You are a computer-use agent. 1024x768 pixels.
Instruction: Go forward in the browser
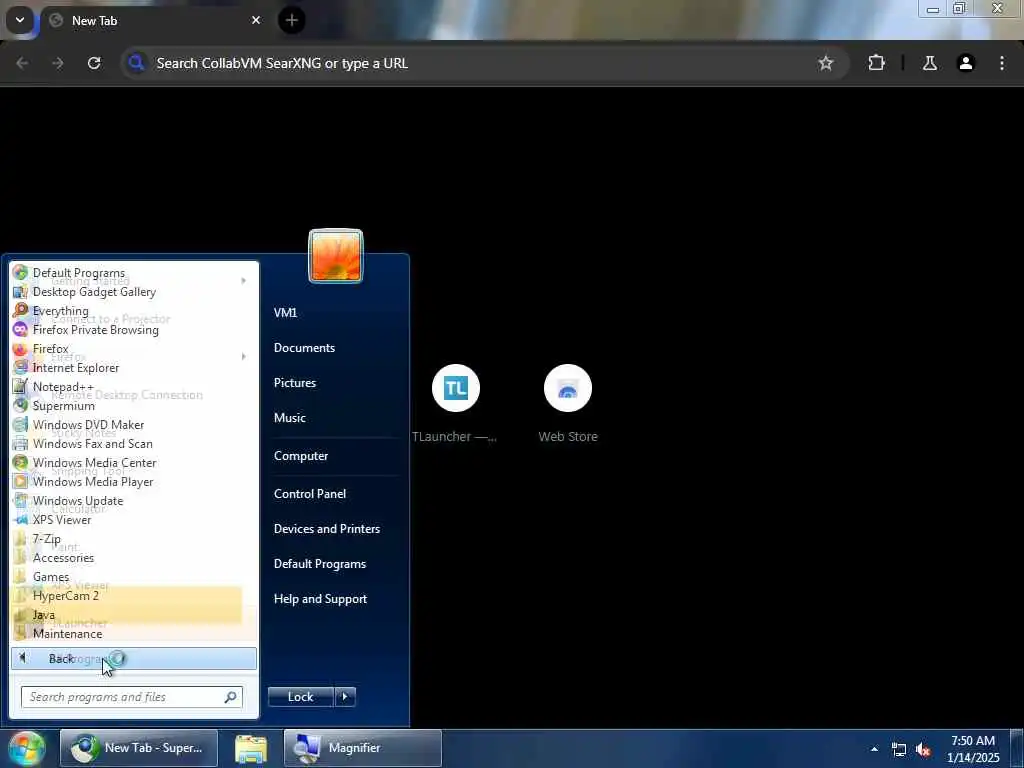[x=58, y=63]
